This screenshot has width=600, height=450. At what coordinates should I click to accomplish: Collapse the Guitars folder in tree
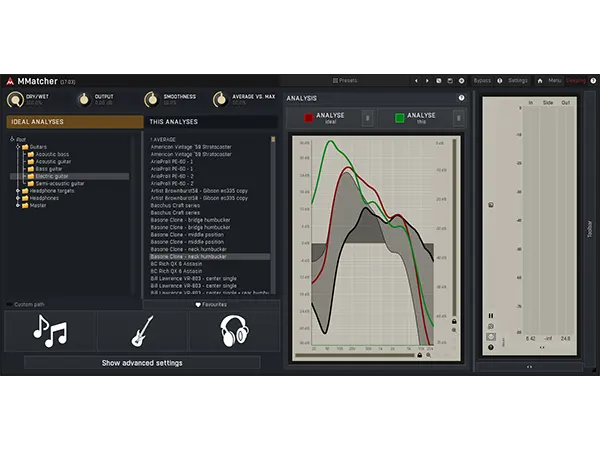[x=18, y=147]
